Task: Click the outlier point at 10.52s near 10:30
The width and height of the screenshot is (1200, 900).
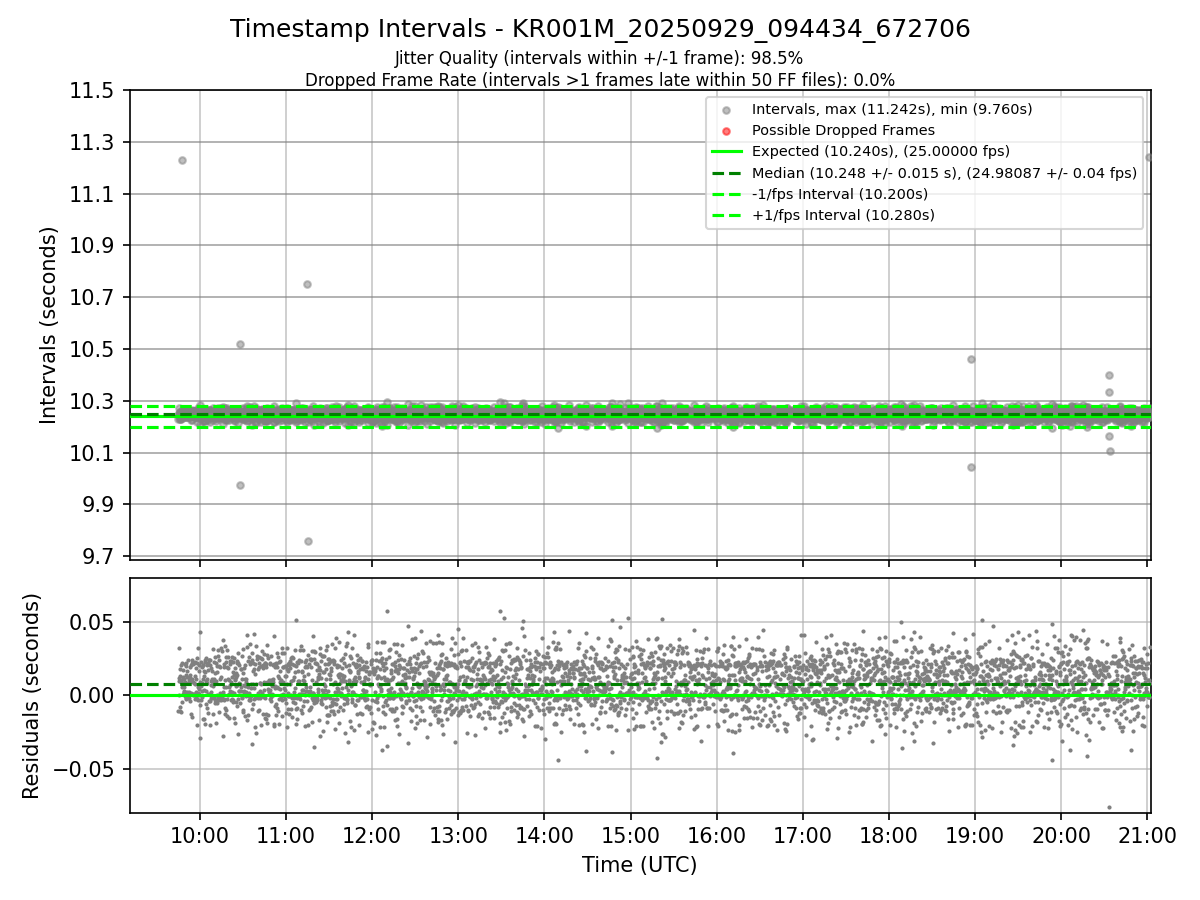Action: 240,344
